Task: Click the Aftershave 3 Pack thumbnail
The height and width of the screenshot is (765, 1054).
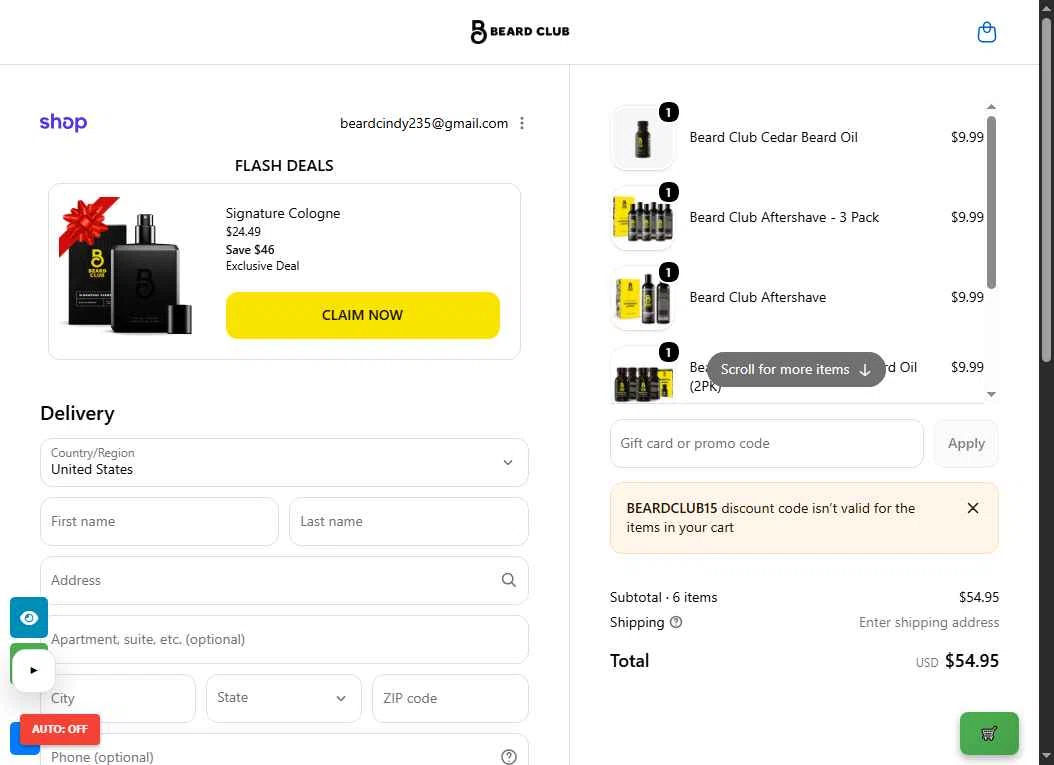Action: coord(643,218)
